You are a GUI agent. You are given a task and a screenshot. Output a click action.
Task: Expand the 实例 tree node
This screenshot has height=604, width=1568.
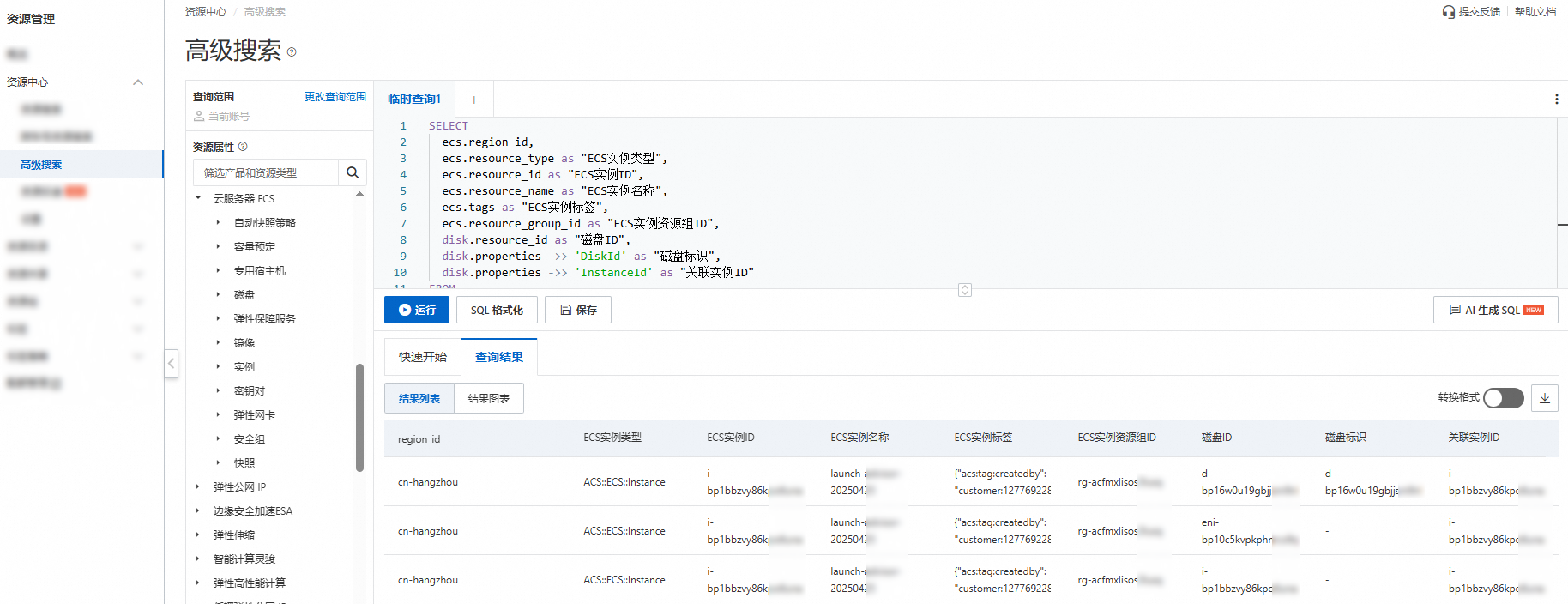(218, 366)
